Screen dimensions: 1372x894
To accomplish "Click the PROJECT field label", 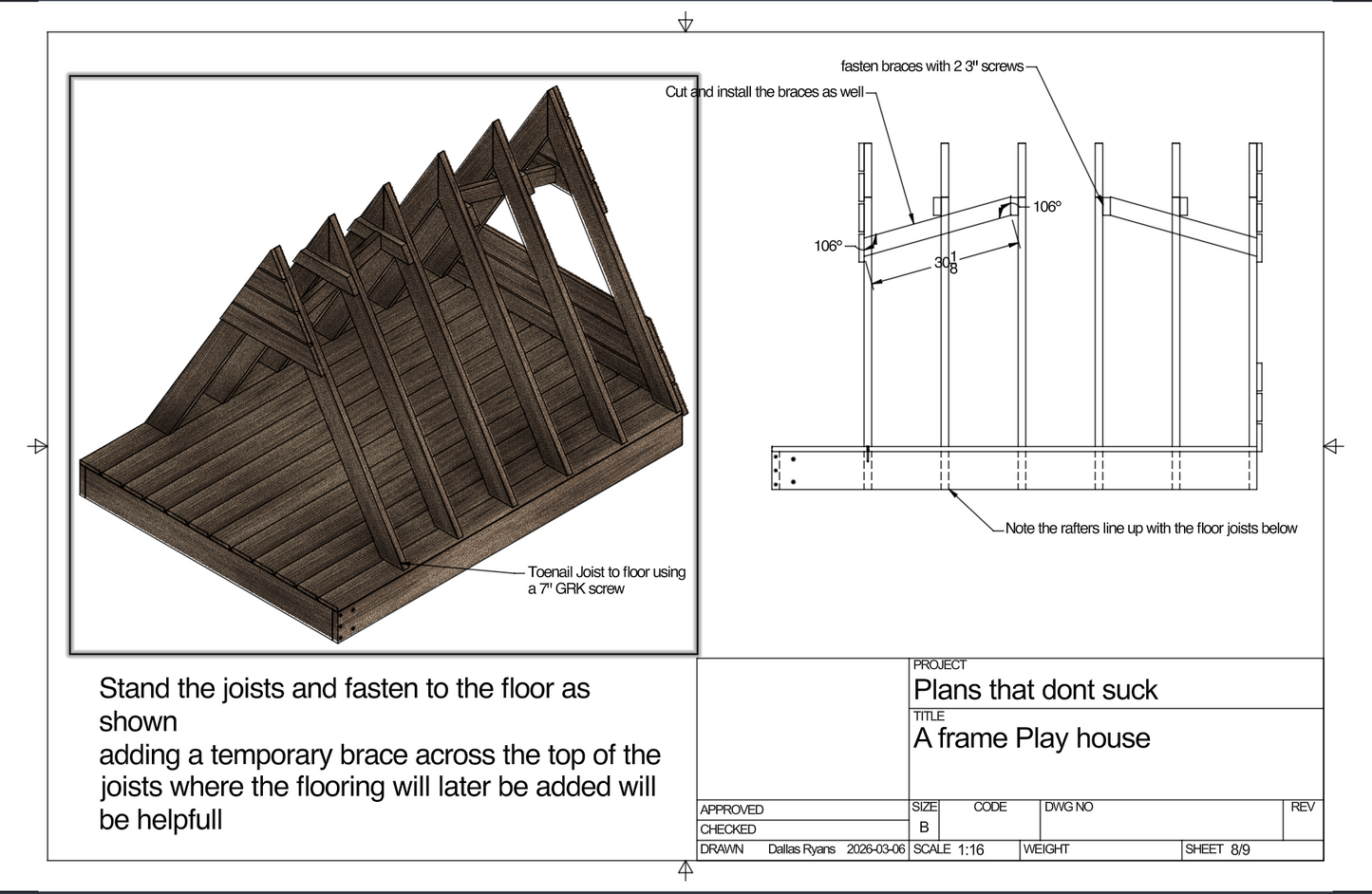I will 939,665.
